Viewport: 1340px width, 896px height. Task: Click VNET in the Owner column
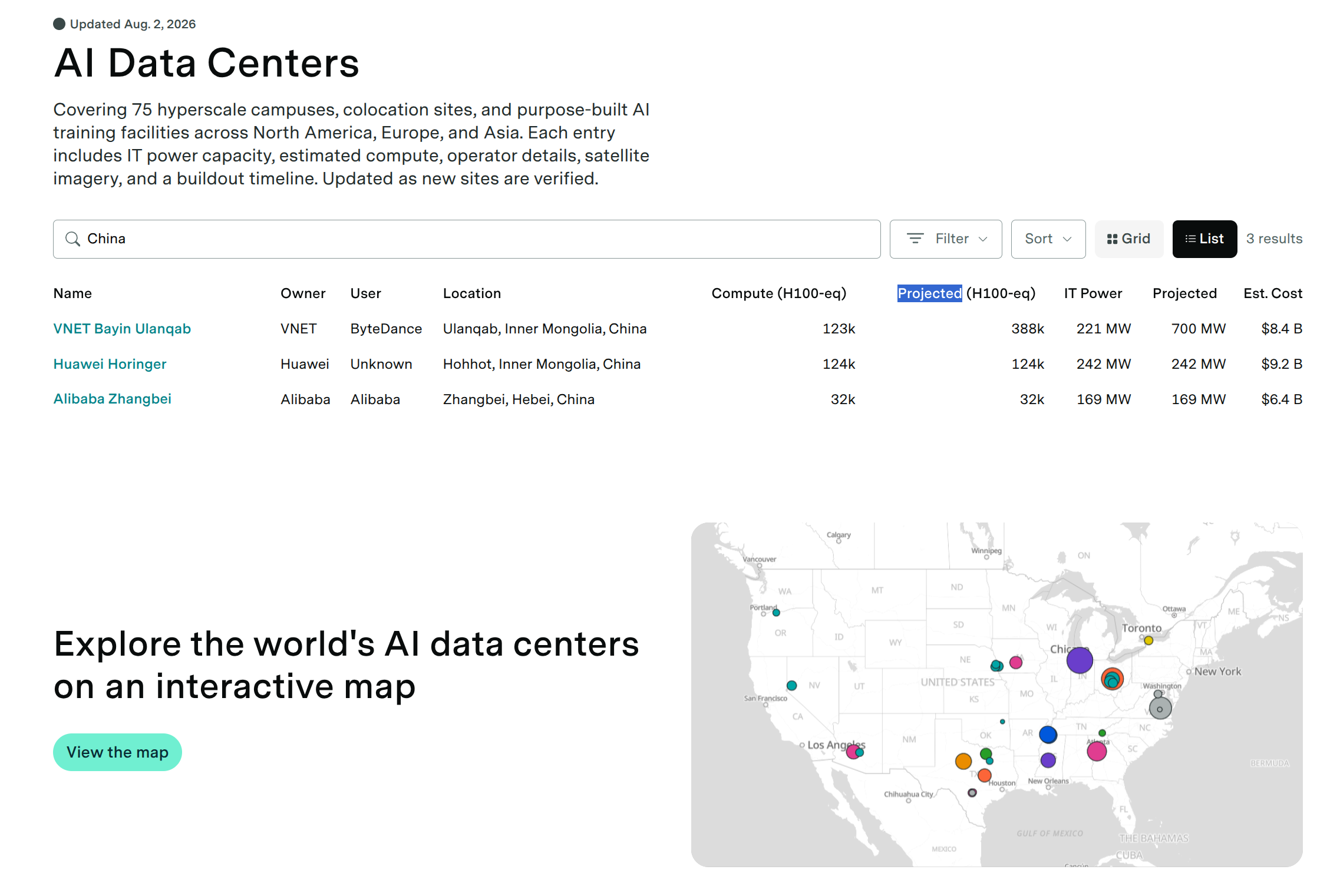[x=298, y=329]
